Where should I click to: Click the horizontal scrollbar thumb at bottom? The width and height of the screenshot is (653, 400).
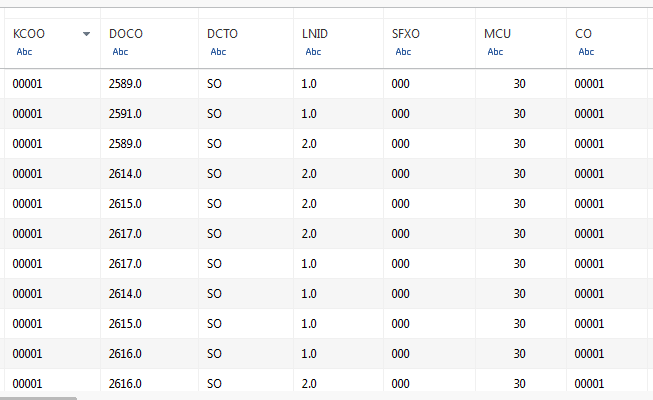[x=38, y=398]
